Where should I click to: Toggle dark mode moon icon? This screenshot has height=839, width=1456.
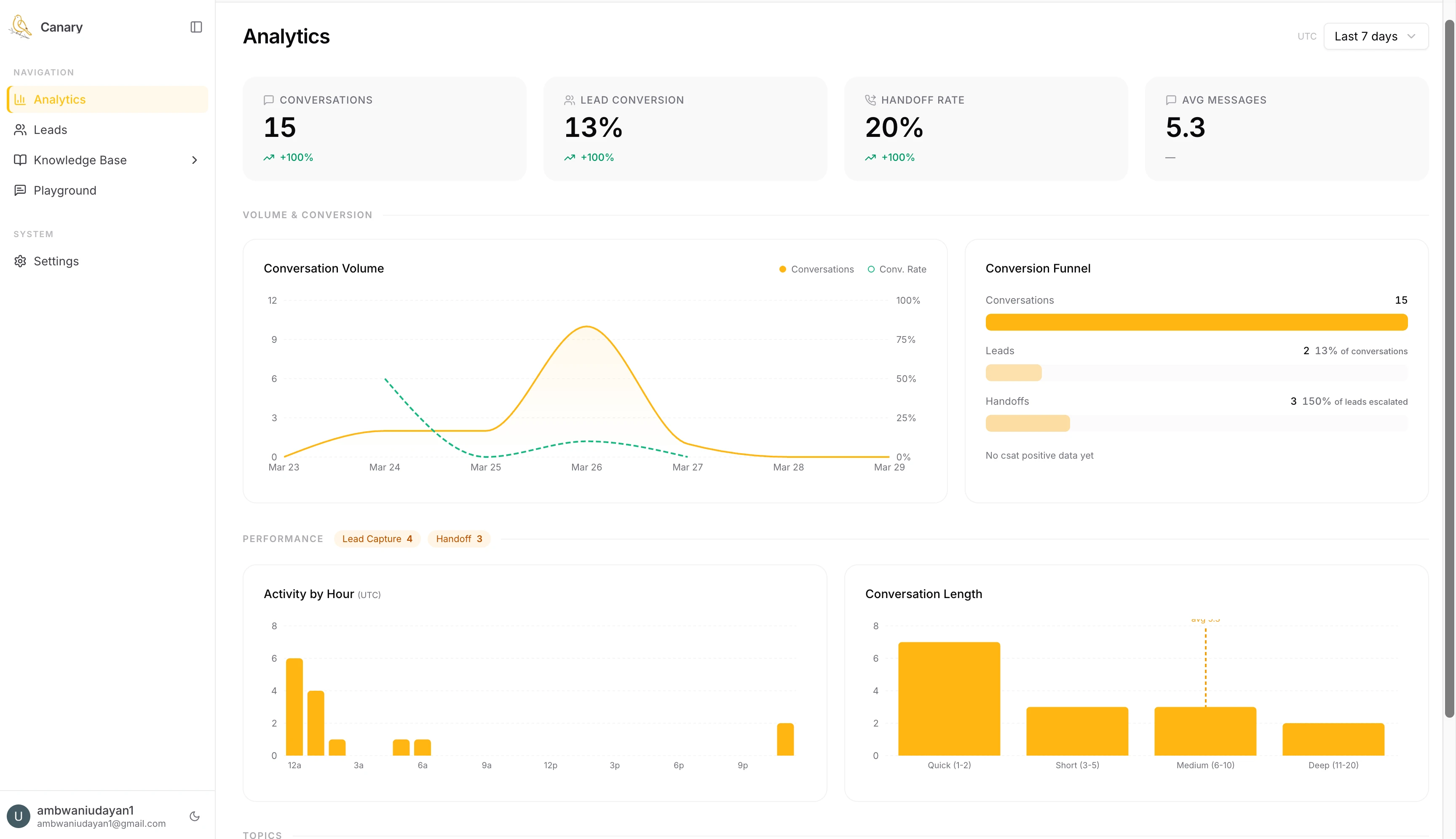click(194, 816)
